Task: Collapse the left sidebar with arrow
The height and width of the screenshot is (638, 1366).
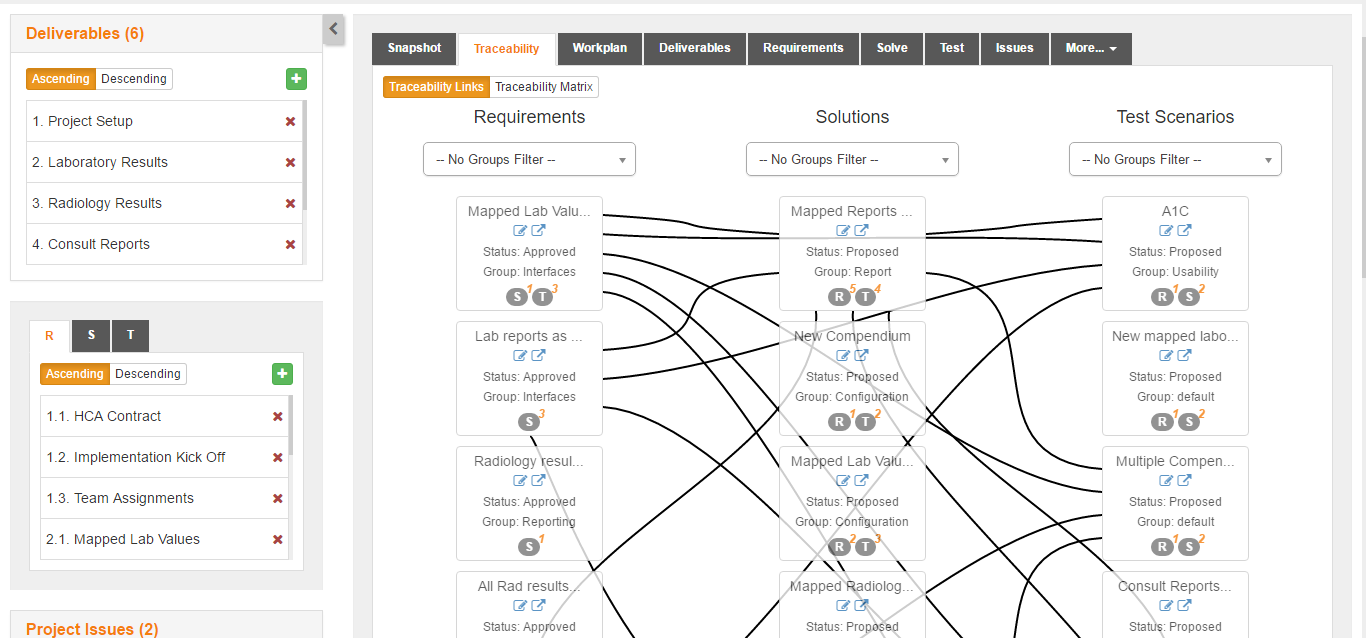Action: (x=334, y=30)
